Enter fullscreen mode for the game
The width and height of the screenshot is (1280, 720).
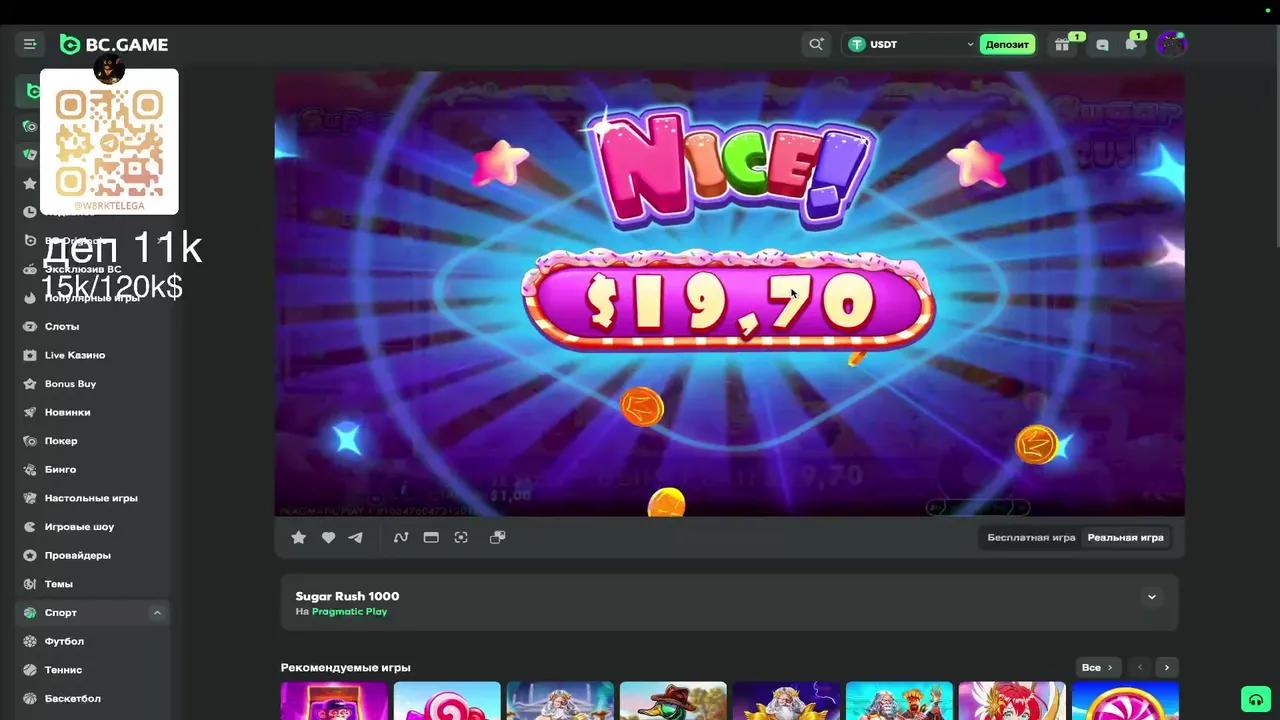click(x=461, y=537)
